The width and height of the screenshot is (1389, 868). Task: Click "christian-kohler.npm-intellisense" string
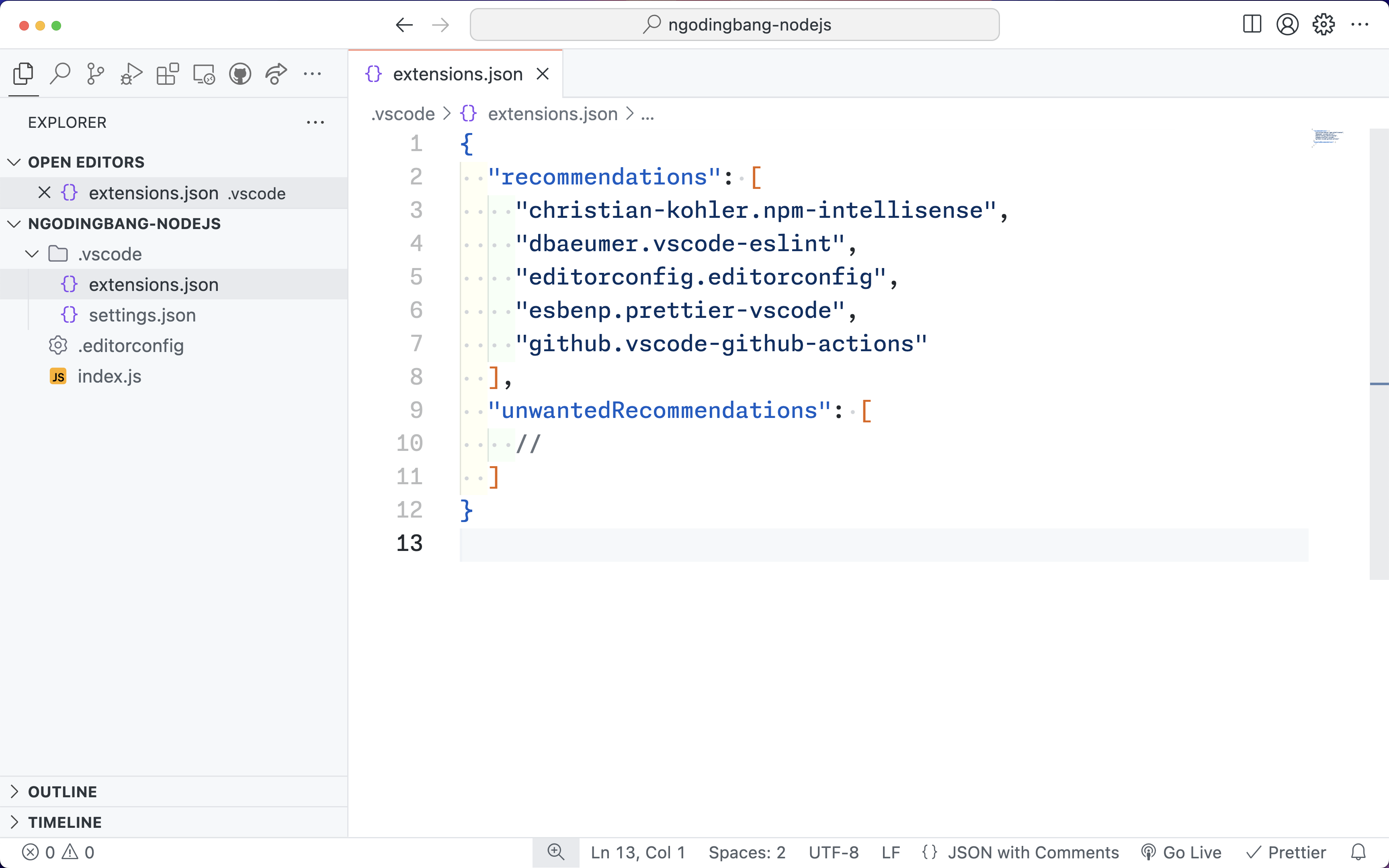[755, 210]
